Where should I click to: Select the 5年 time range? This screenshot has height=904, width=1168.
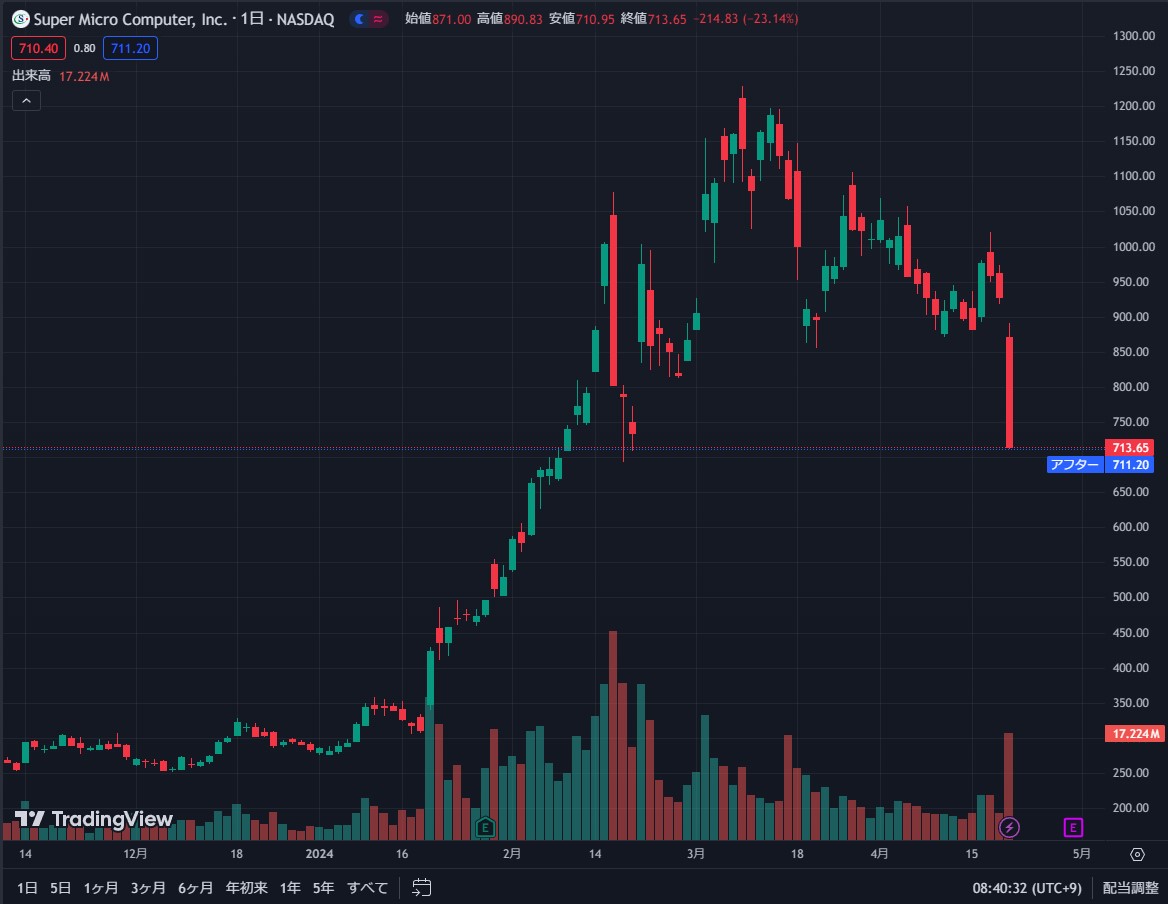click(x=323, y=888)
